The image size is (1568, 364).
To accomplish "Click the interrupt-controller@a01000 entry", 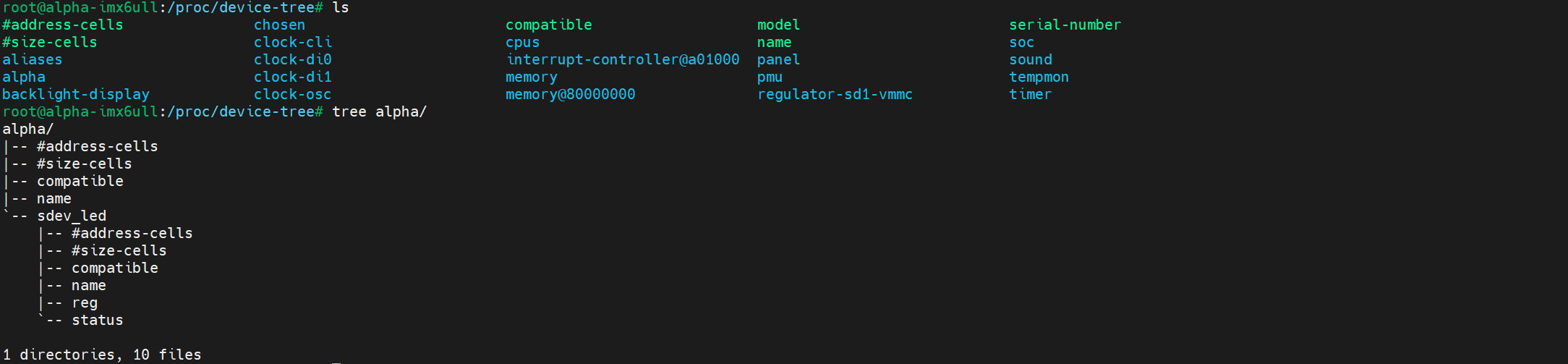I will 622,59.
